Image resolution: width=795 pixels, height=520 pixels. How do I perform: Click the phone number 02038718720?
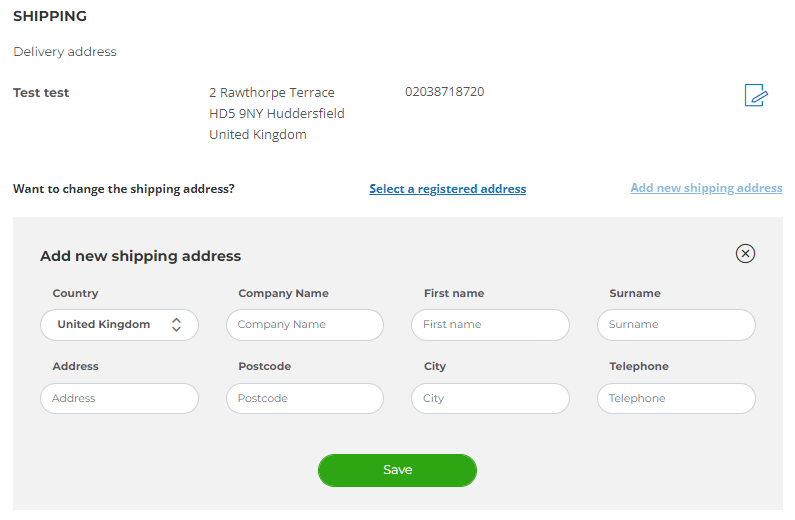[445, 92]
